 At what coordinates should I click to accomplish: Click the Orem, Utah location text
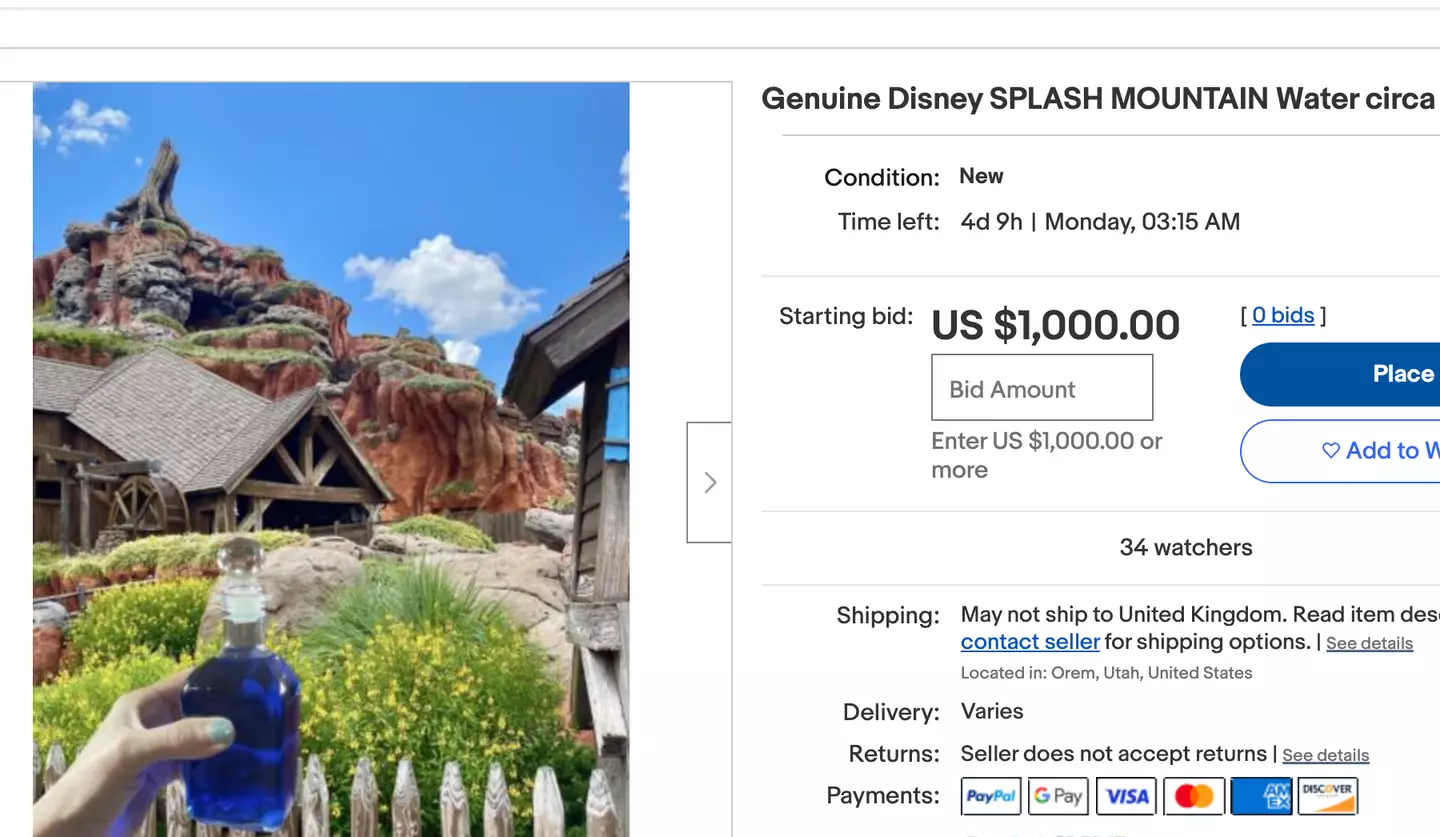[1106, 672]
